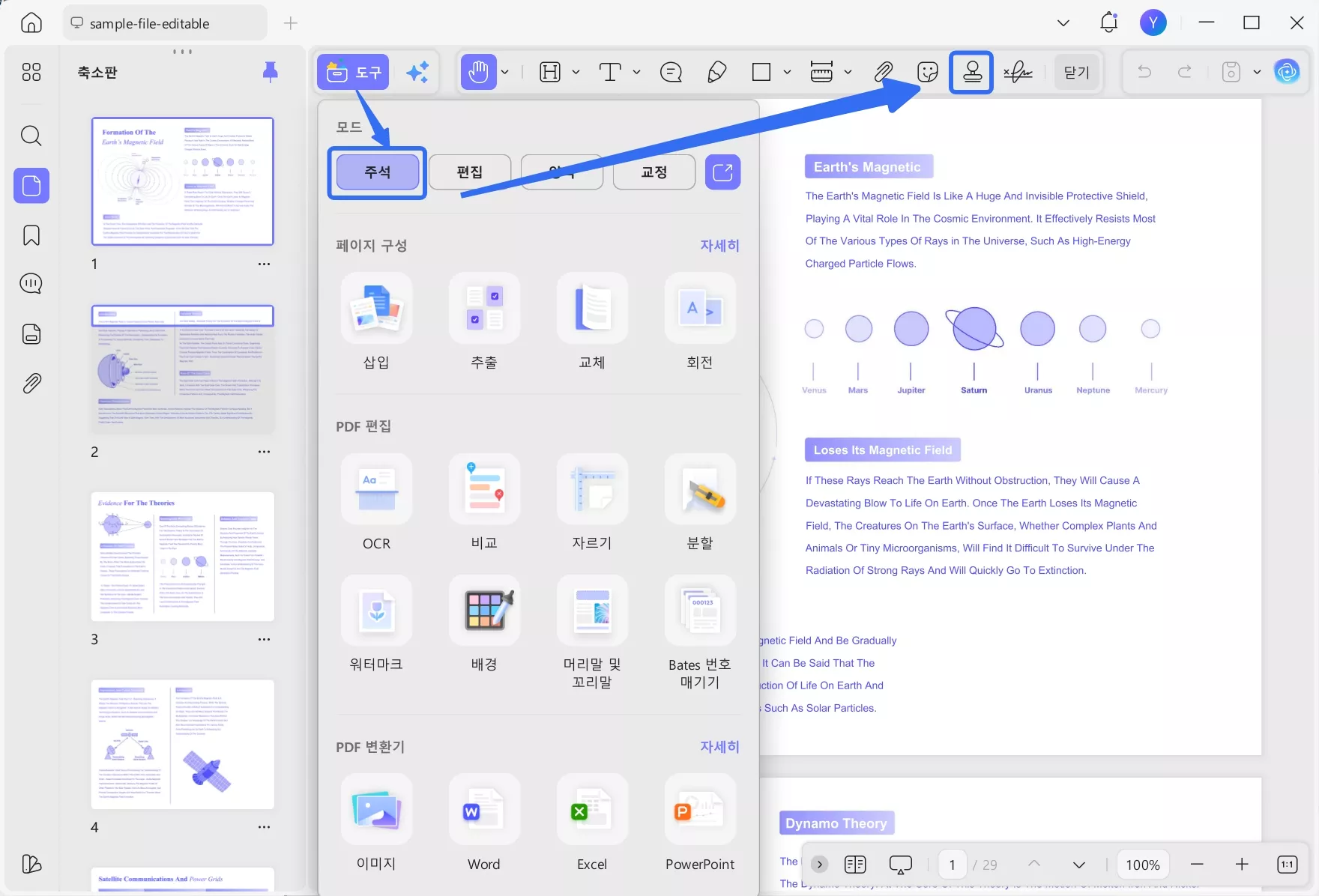Open notifications bell icon
The height and width of the screenshot is (896, 1319).
[x=1109, y=23]
